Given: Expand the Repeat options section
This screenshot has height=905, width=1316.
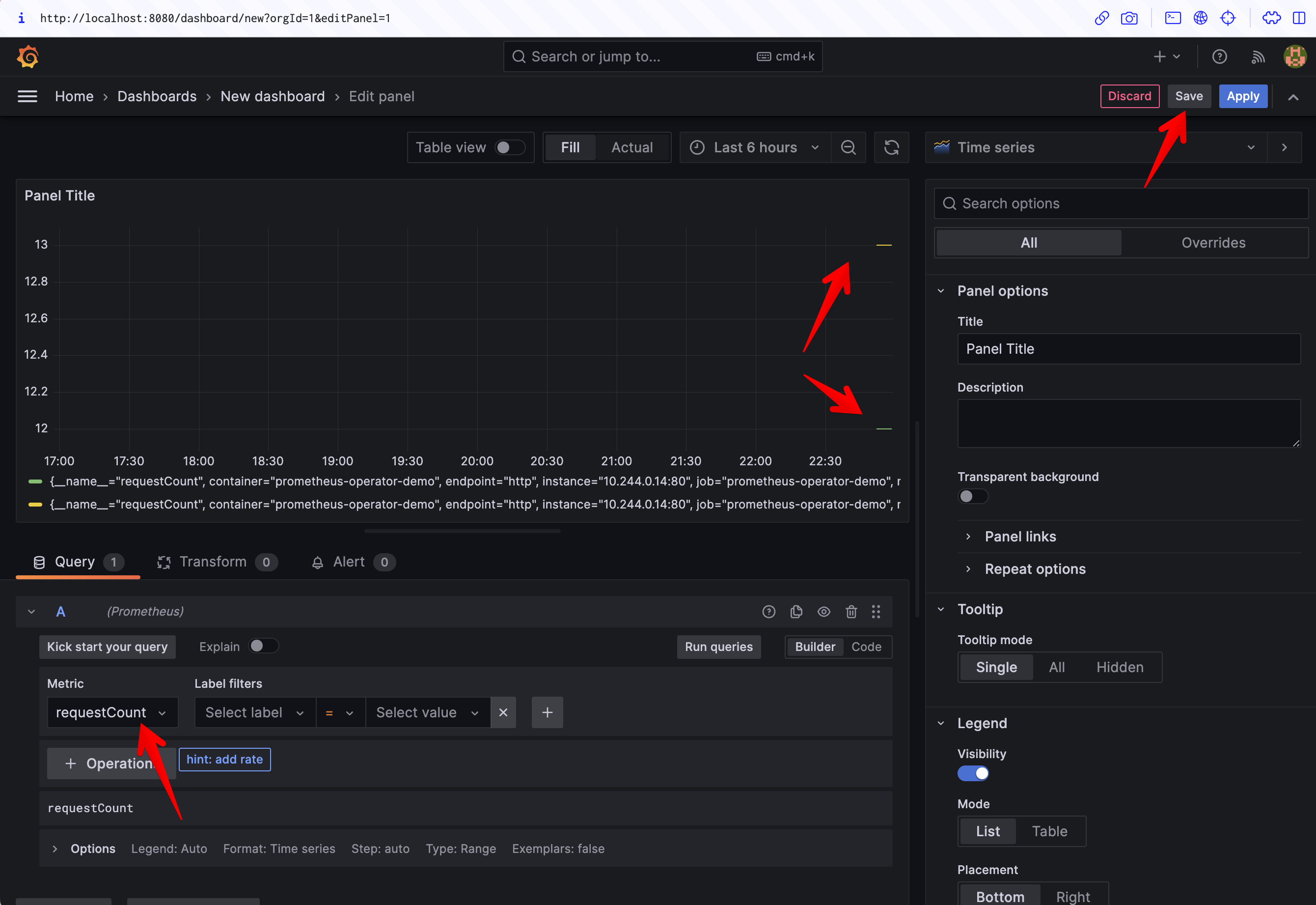Looking at the screenshot, I should point(1036,569).
